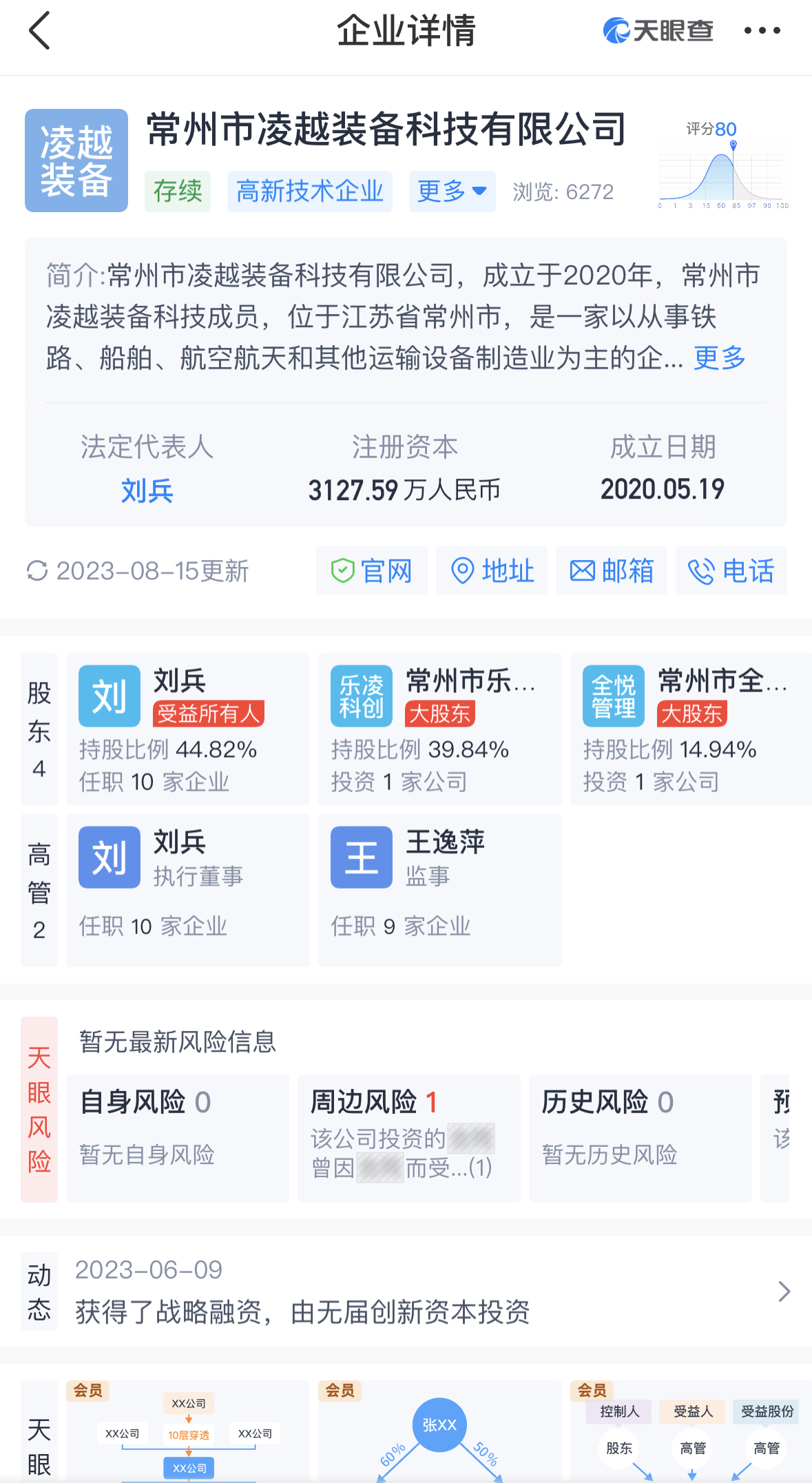
Task: Tap the 王 avatar of 王逸萍
Action: [x=362, y=858]
